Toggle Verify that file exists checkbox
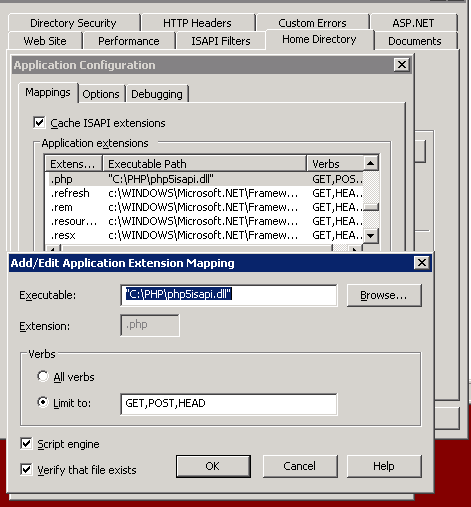The image size is (471, 507). (x=26, y=469)
